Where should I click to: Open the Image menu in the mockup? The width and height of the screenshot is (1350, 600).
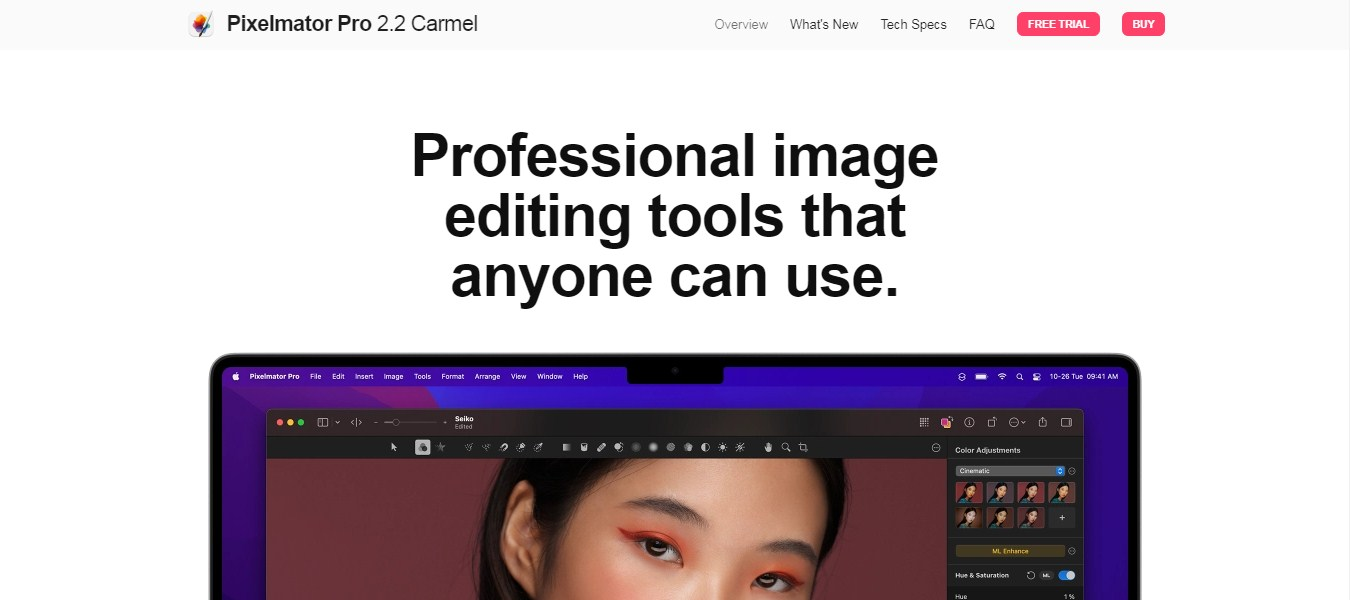pyautogui.click(x=394, y=377)
